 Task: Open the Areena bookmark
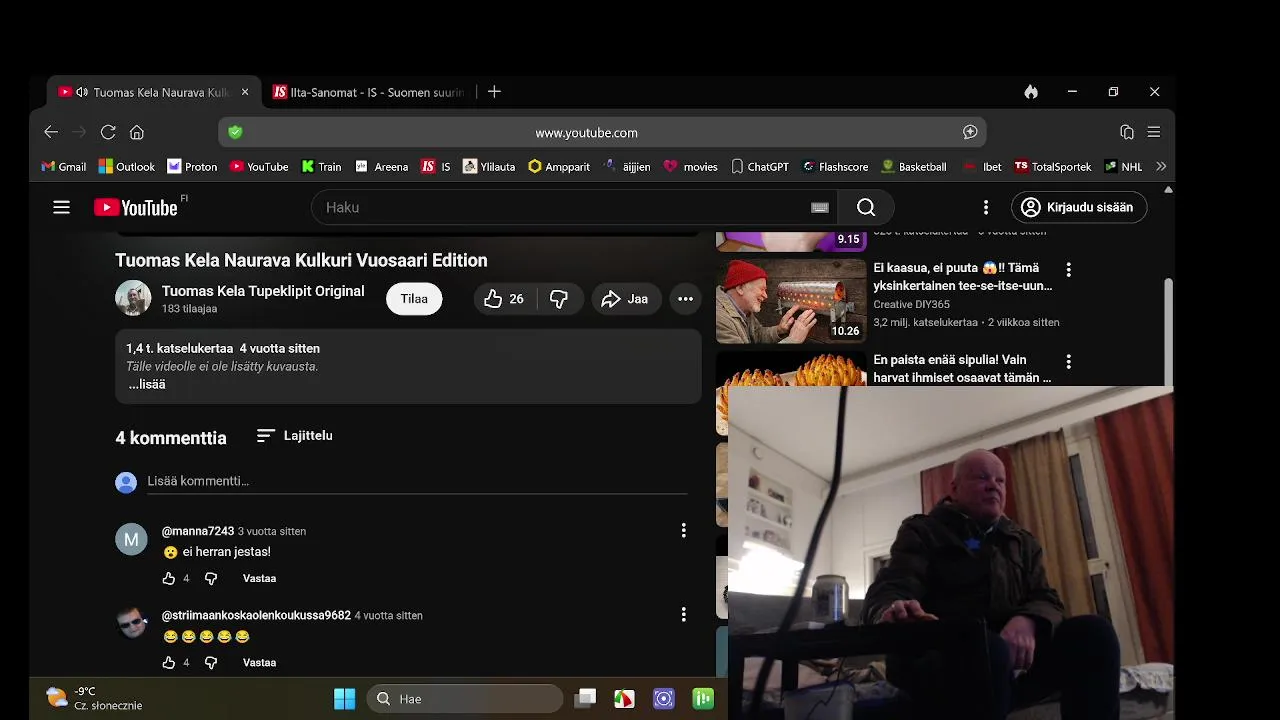point(382,167)
